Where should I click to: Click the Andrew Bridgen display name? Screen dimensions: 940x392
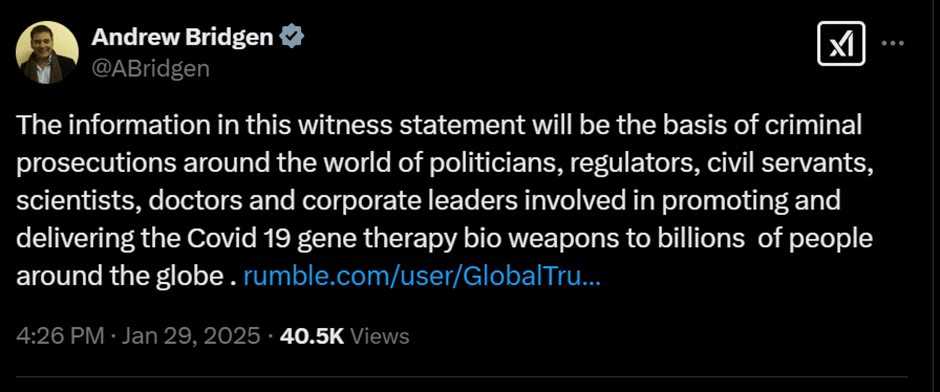pyautogui.click(x=183, y=38)
